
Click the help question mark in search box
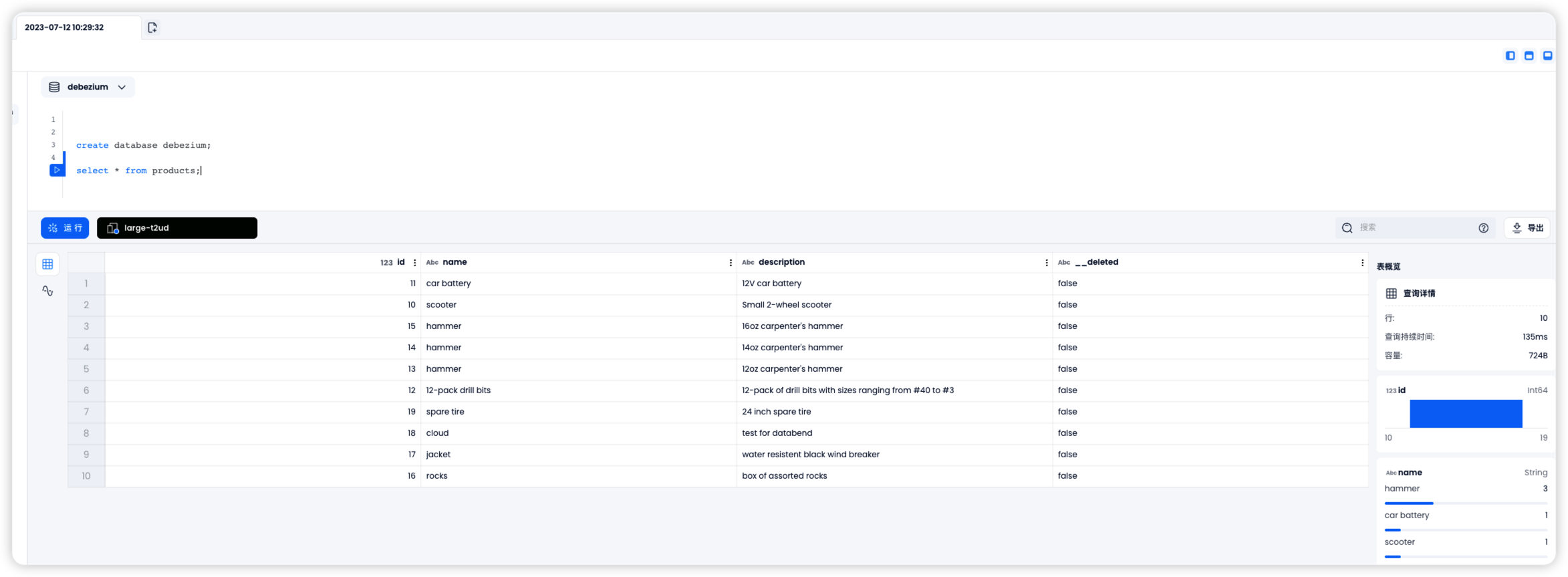1483,228
